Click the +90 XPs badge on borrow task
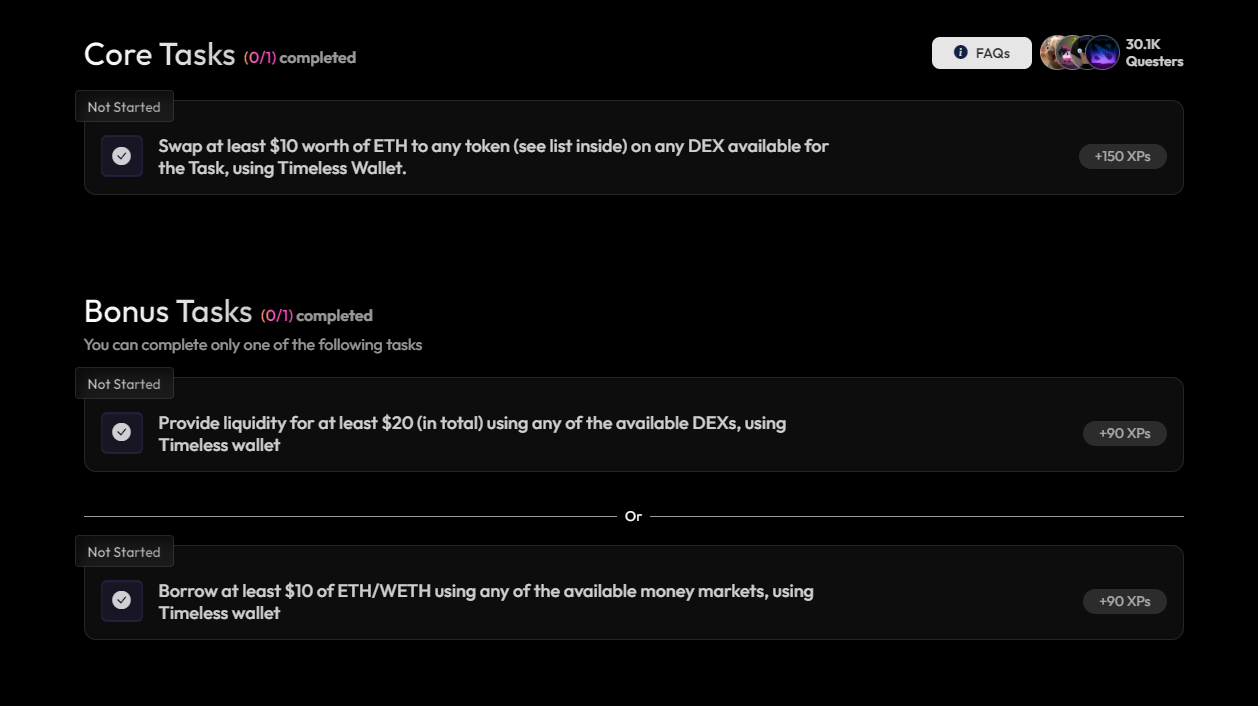The image size is (1258, 706). (x=1124, y=601)
